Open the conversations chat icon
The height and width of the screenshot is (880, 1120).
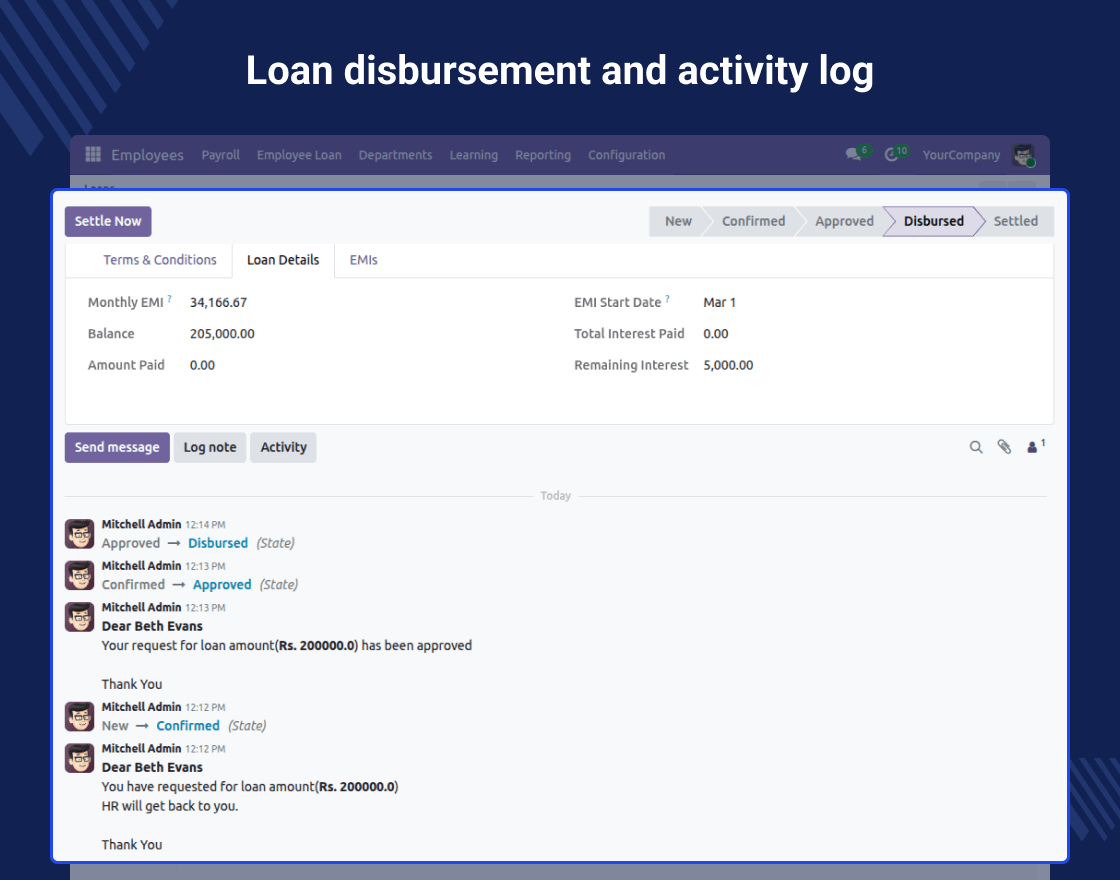pyautogui.click(x=853, y=154)
